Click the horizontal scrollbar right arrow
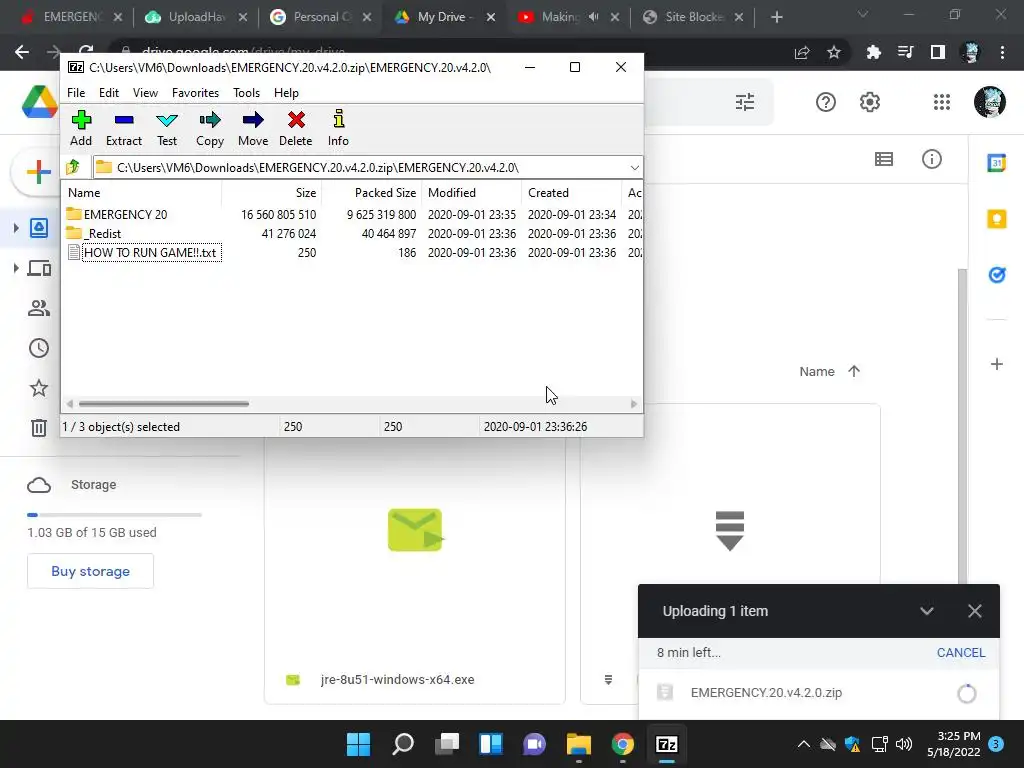Screen dimensions: 1024x768 coord(633,404)
